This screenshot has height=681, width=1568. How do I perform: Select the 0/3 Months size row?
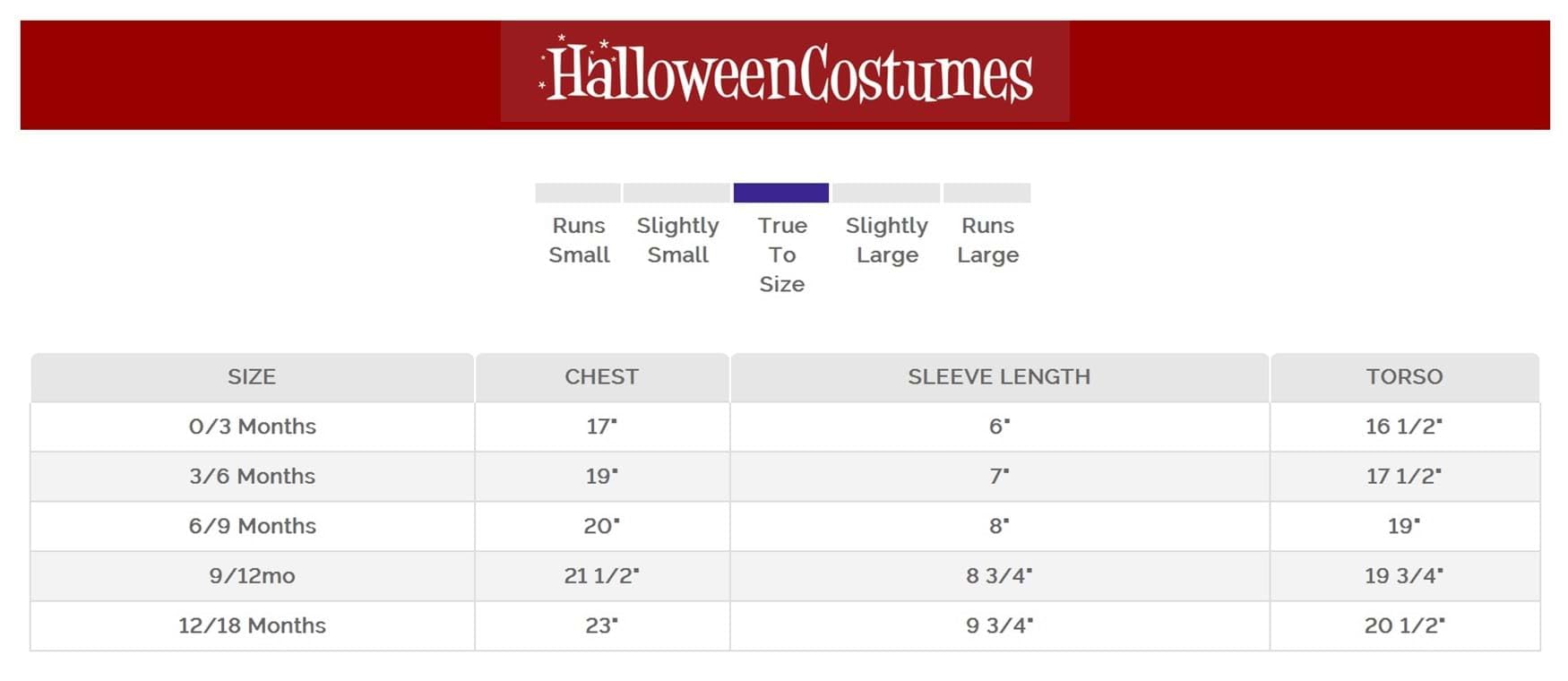(x=252, y=427)
